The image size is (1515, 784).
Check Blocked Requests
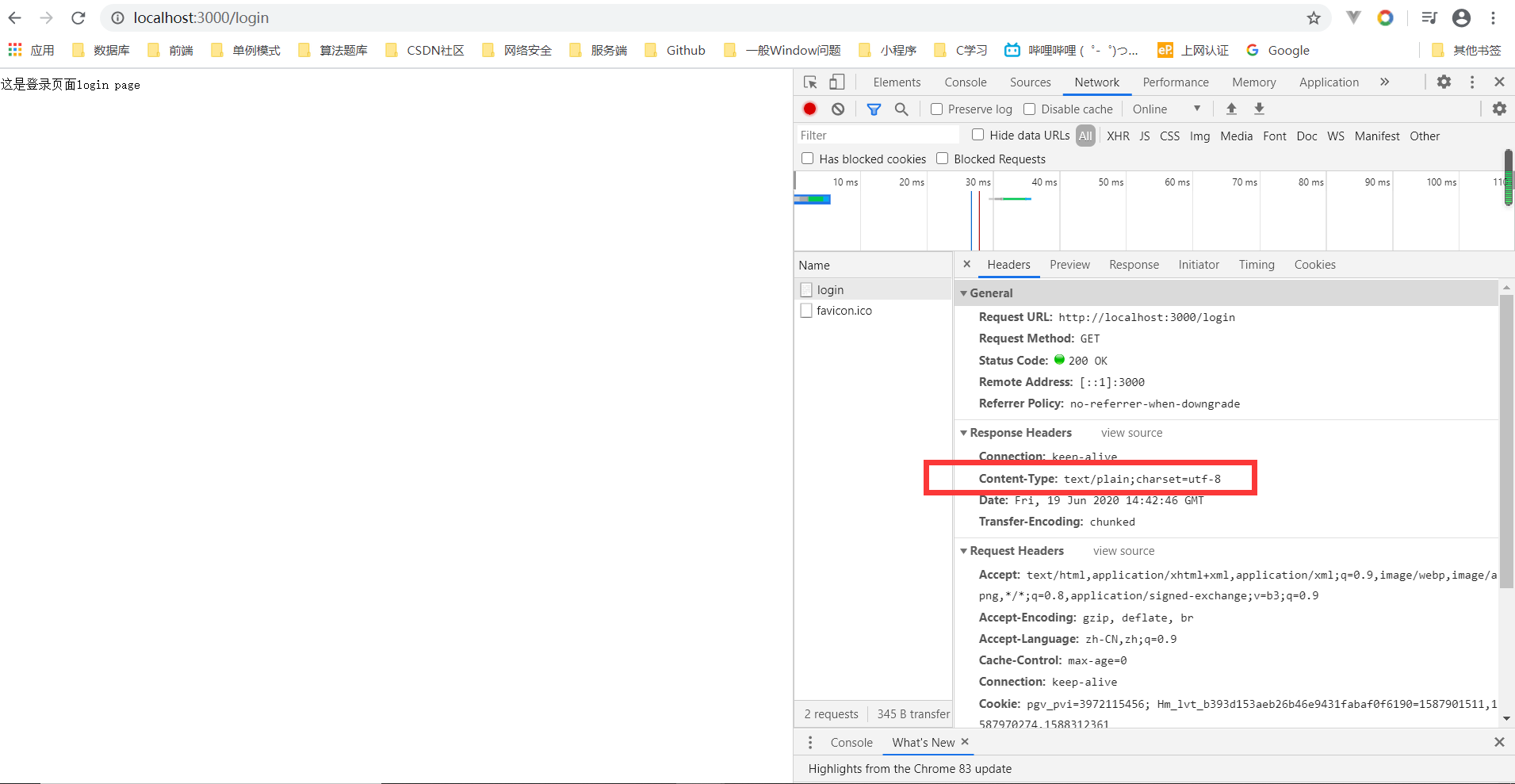[942, 159]
